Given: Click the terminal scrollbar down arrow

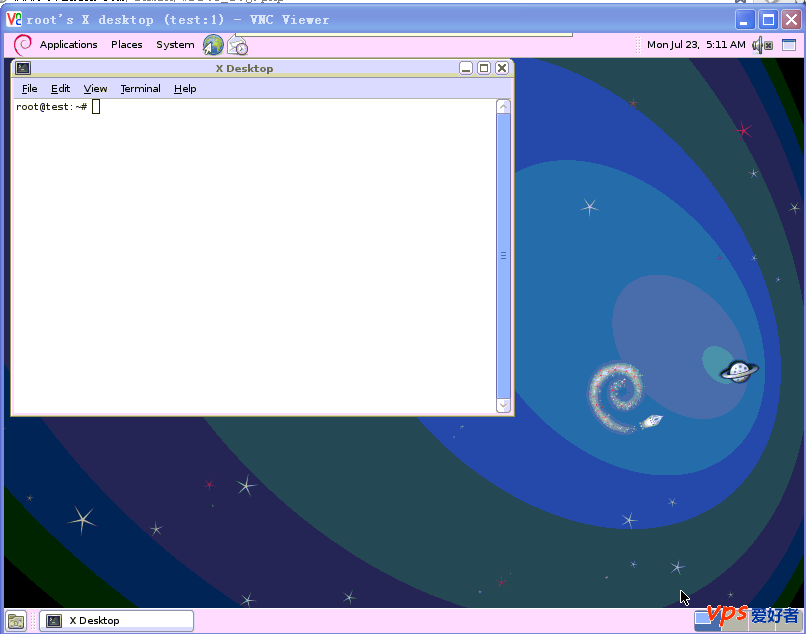Looking at the screenshot, I should 503,405.
